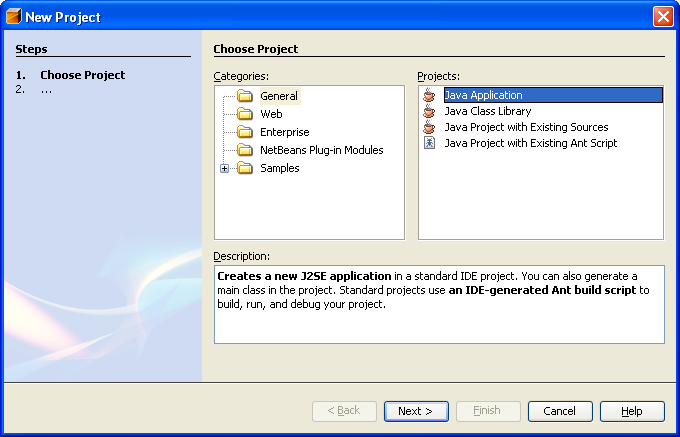Close the New Project dialog
680x437 pixels.
pyautogui.click(x=663, y=17)
